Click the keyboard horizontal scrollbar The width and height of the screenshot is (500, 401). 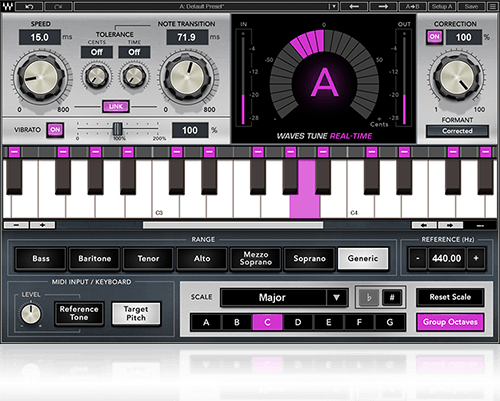[233, 225]
